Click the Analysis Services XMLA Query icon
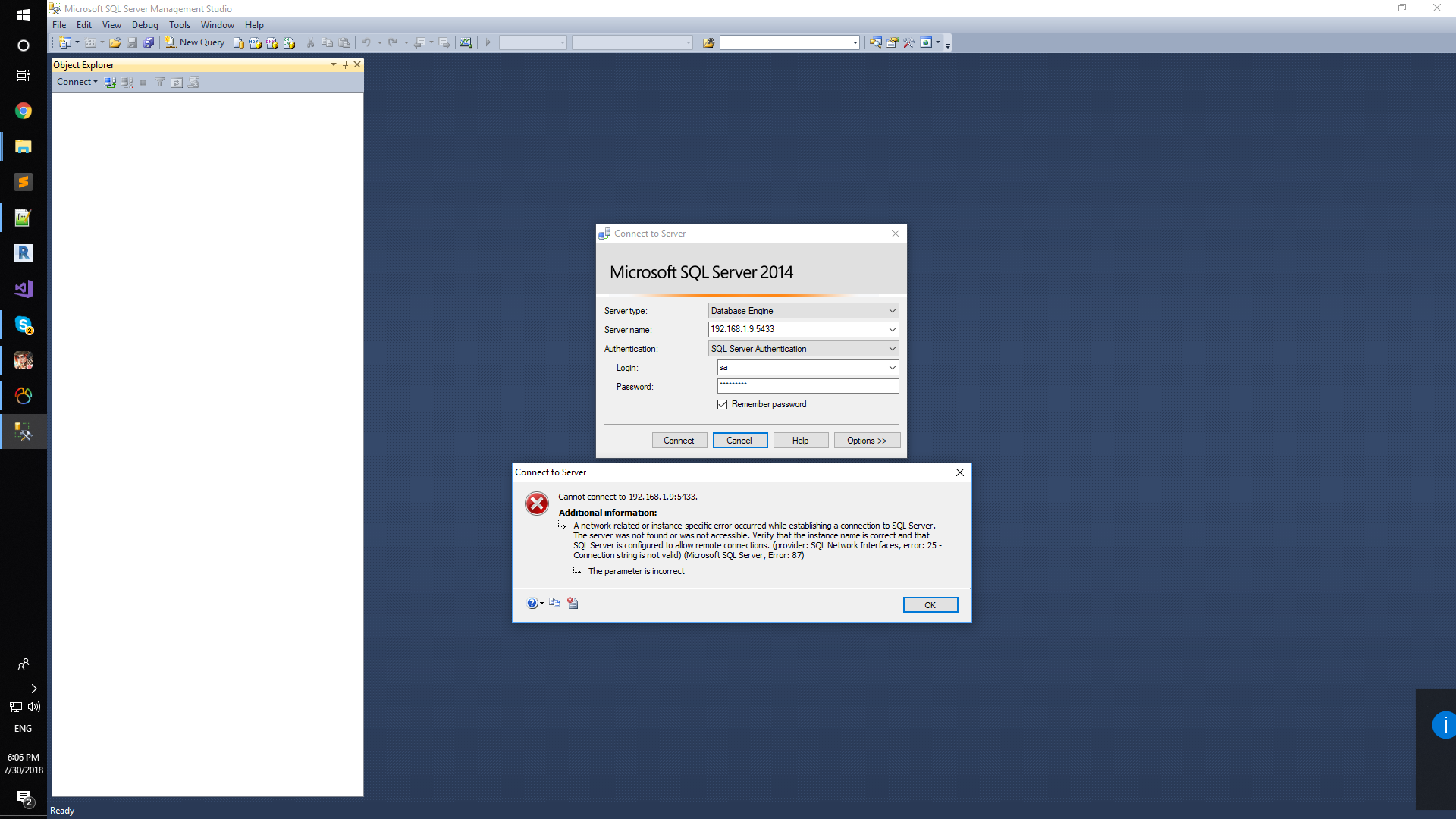Image resolution: width=1456 pixels, height=819 pixels. 289,42
